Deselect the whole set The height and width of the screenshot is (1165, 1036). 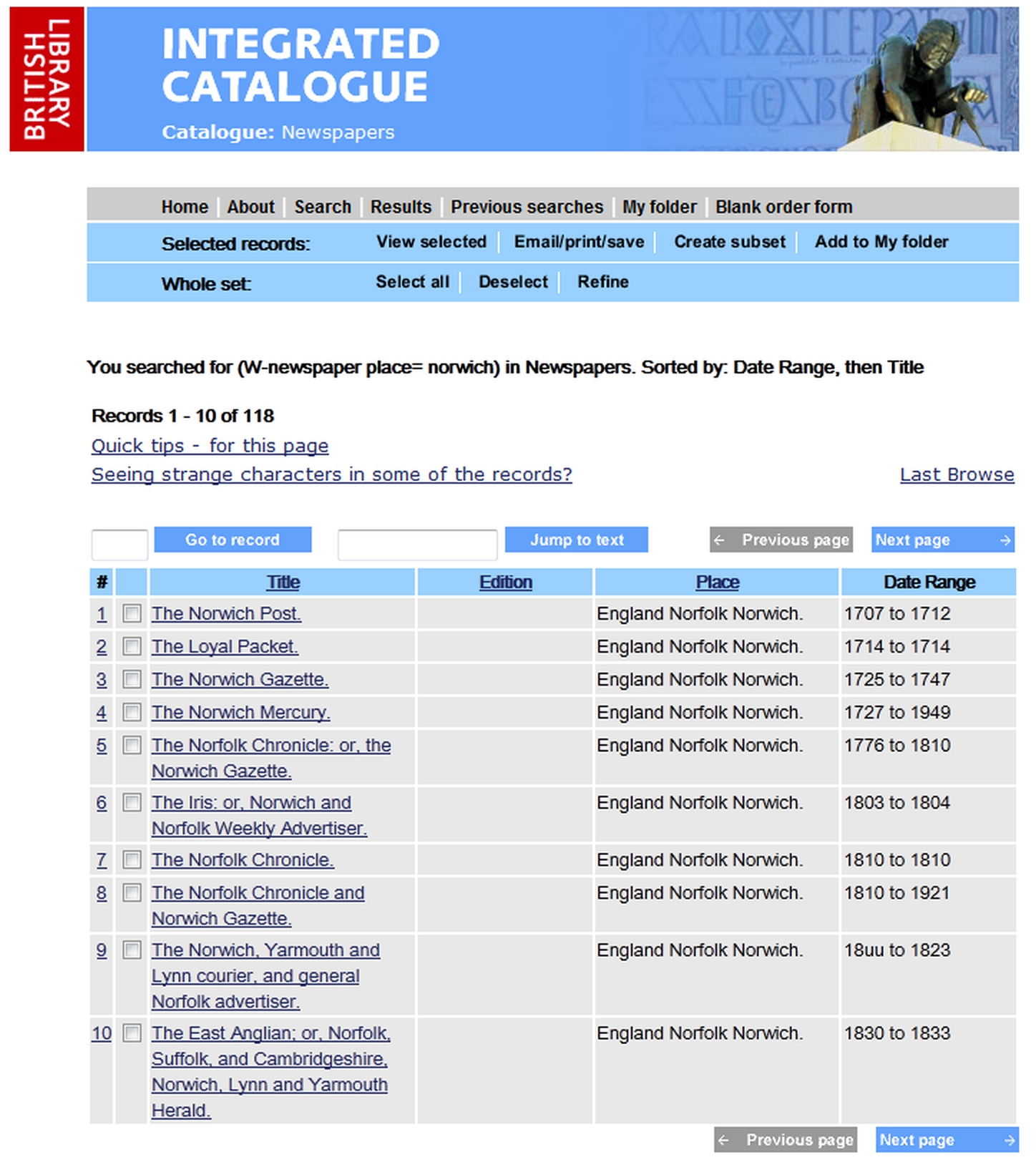click(x=513, y=282)
